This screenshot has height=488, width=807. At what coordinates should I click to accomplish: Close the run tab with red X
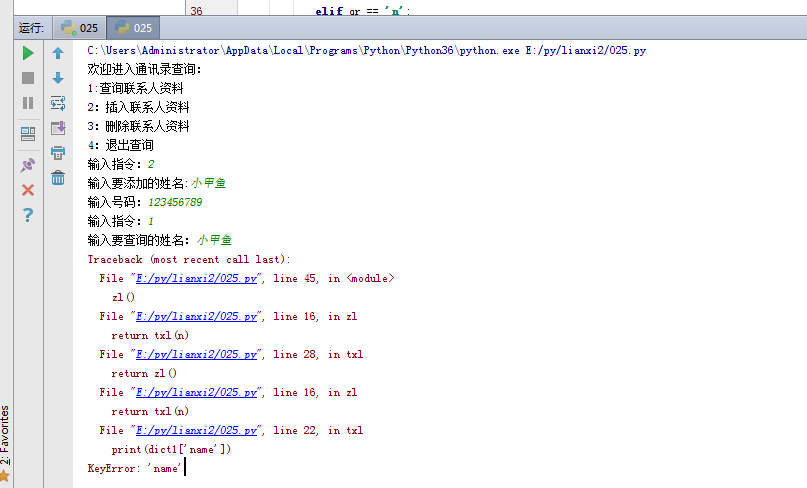28,189
